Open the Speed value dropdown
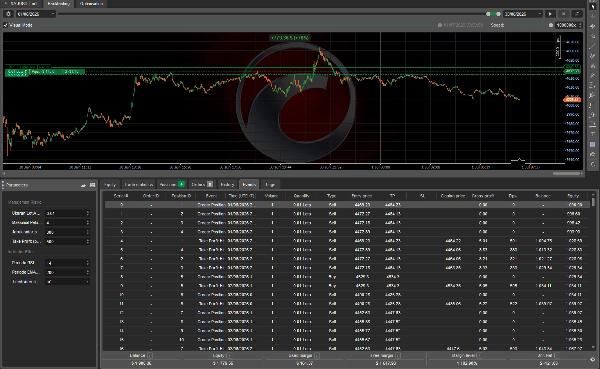 pyautogui.click(x=580, y=25)
